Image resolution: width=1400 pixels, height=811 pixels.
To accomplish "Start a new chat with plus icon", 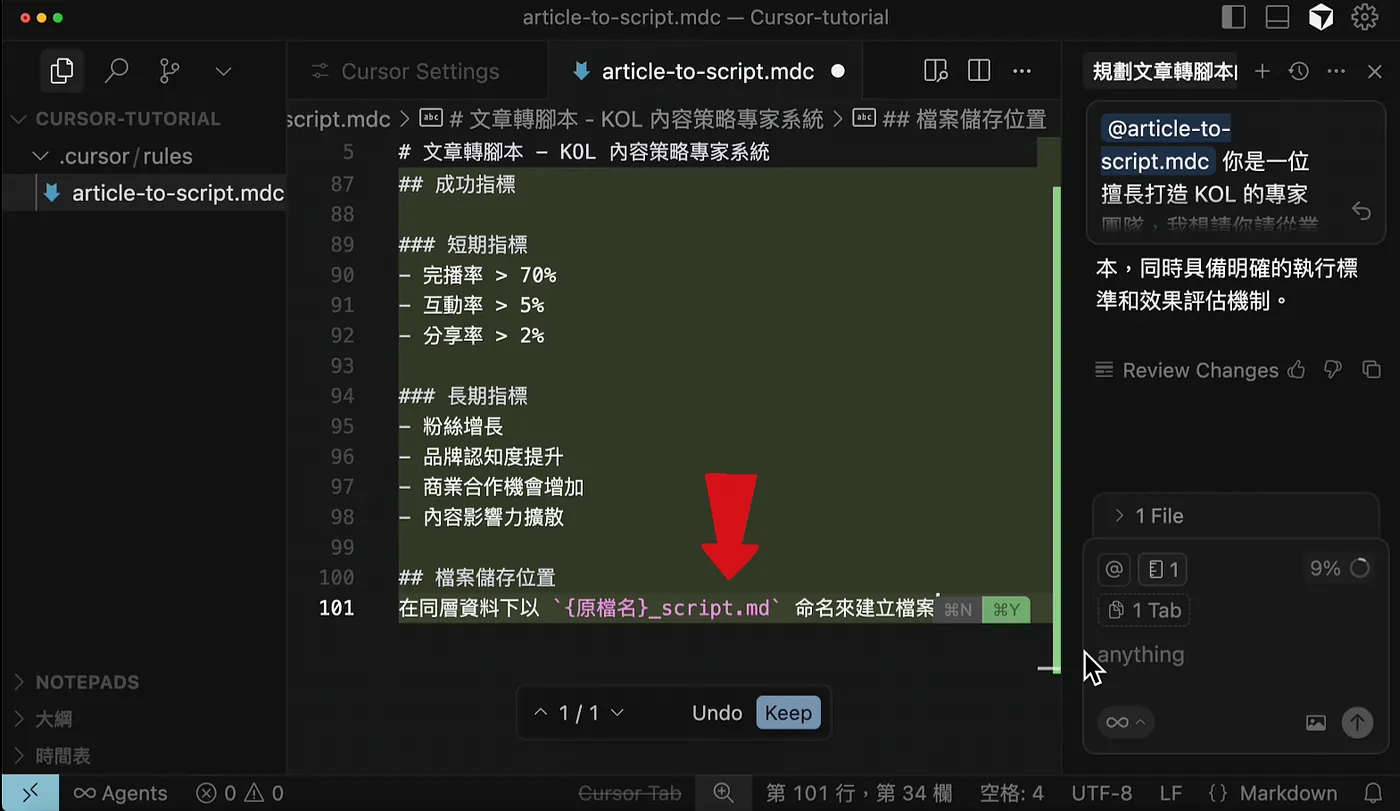I will click(1262, 71).
